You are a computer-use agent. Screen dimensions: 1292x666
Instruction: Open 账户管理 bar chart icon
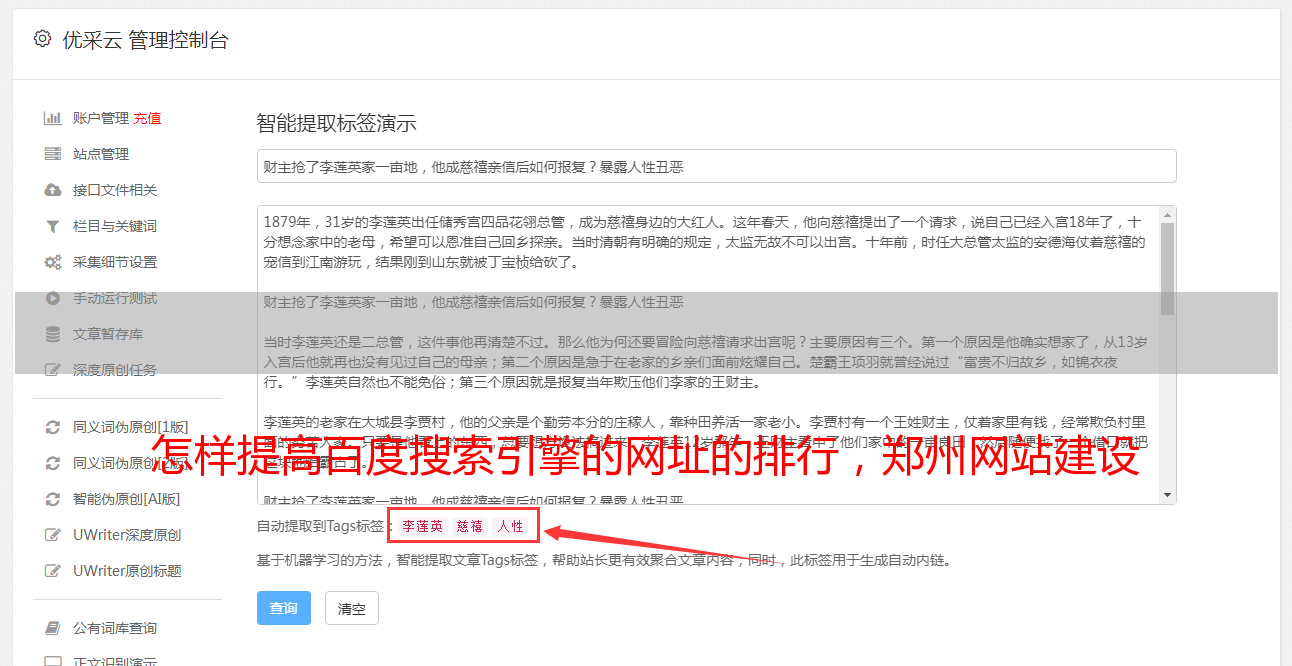53,118
